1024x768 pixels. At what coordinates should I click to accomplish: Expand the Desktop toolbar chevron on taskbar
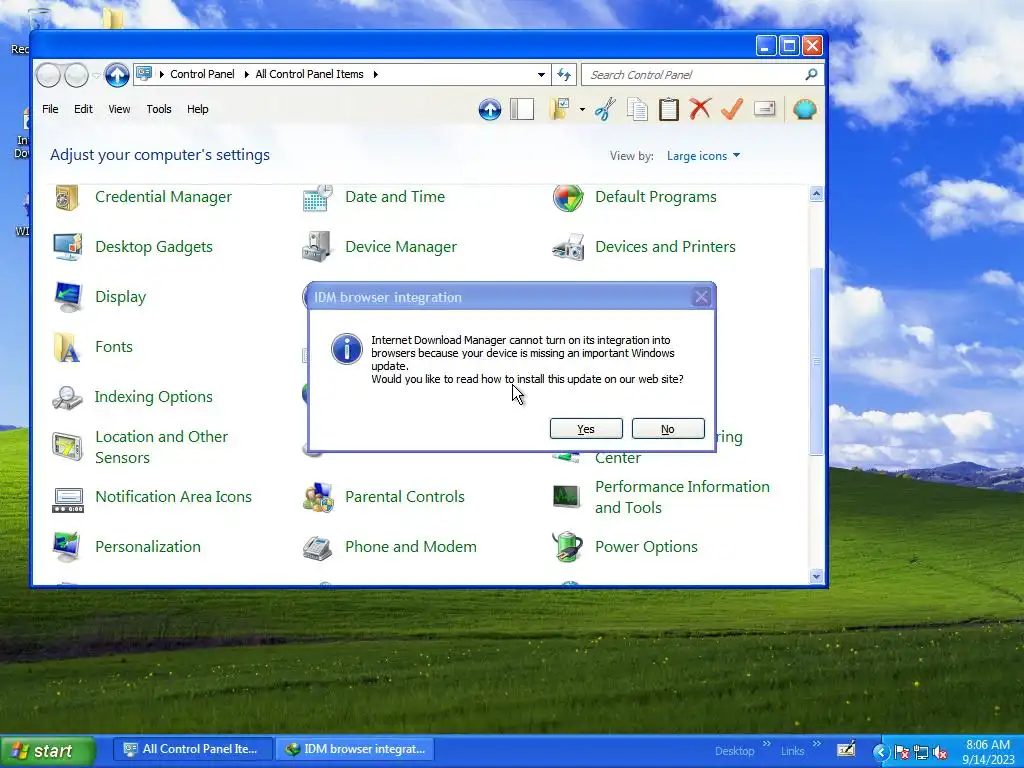pyautogui.click(x=767, y=744)
